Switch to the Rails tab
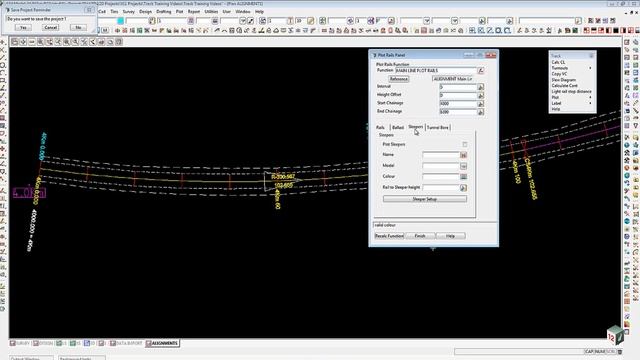The image size is (640, 360). [x=380, y=127]
